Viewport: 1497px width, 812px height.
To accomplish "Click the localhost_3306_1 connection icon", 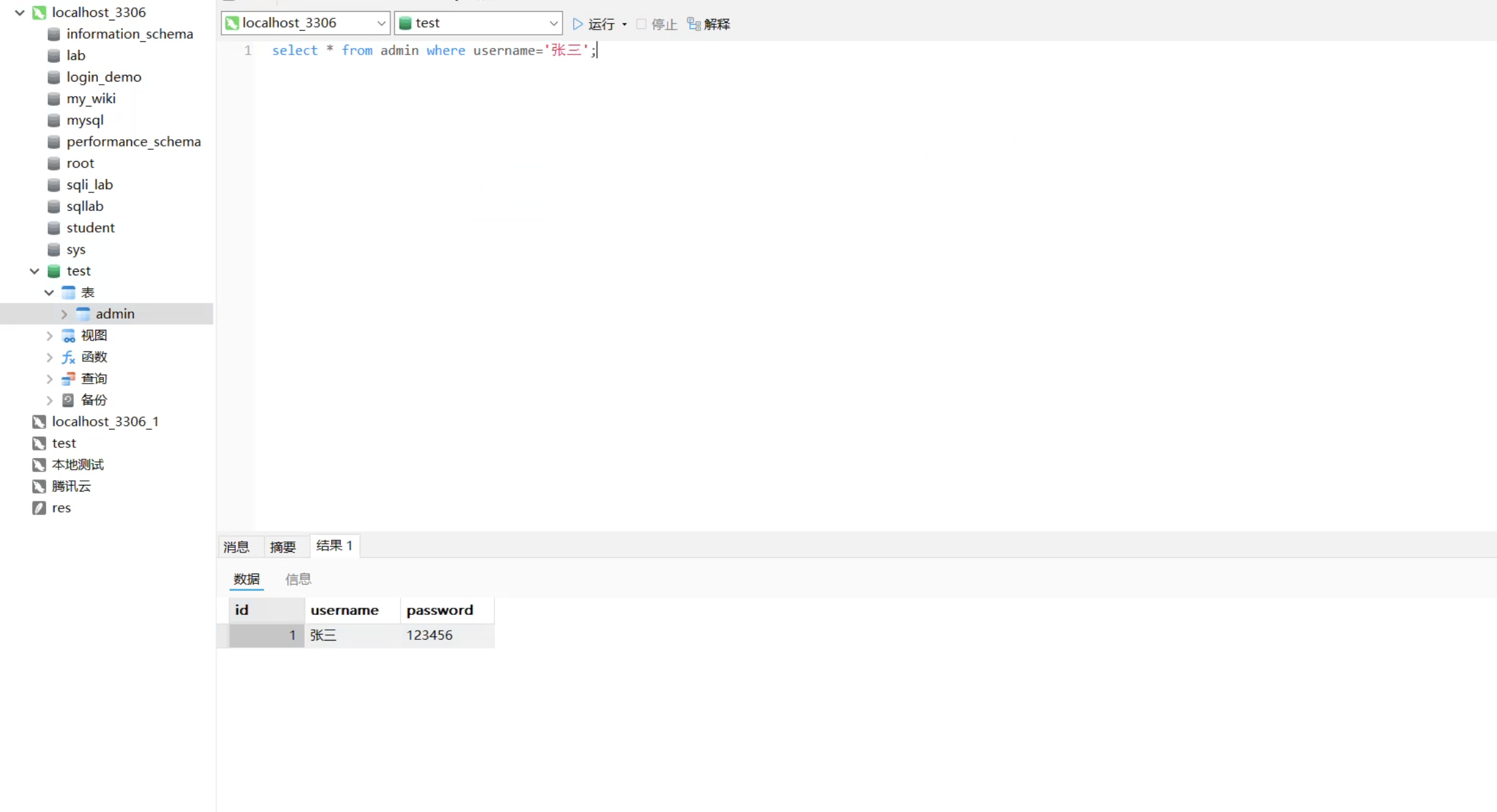I will pyautogui.click(x=39, y=422).
